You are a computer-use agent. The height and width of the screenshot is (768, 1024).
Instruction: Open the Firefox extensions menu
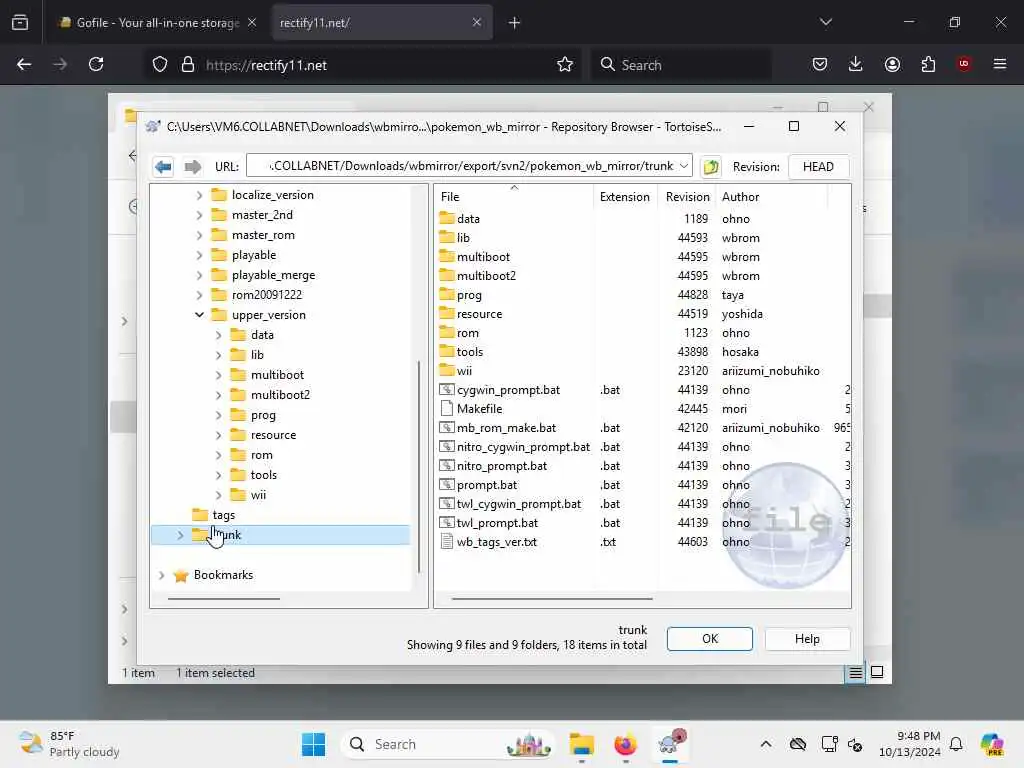point(928,64)
